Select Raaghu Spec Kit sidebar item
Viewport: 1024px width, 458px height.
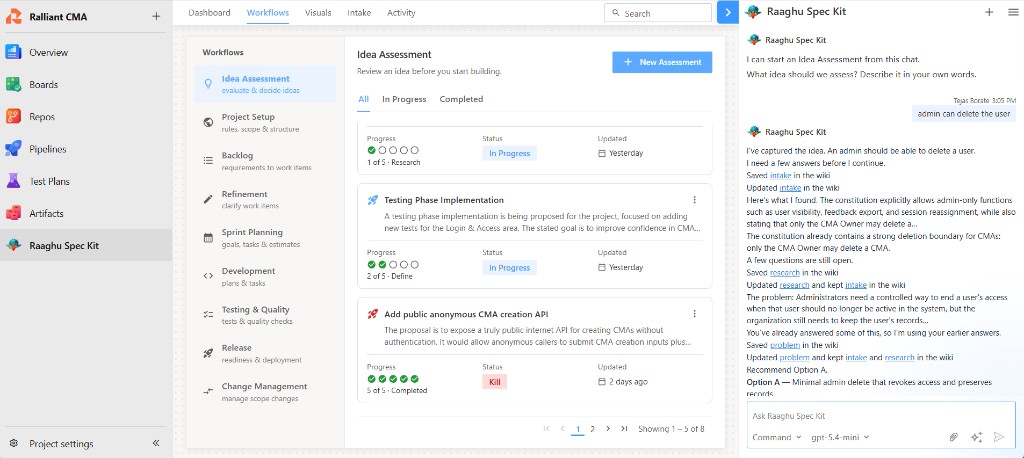click(86, 246)
